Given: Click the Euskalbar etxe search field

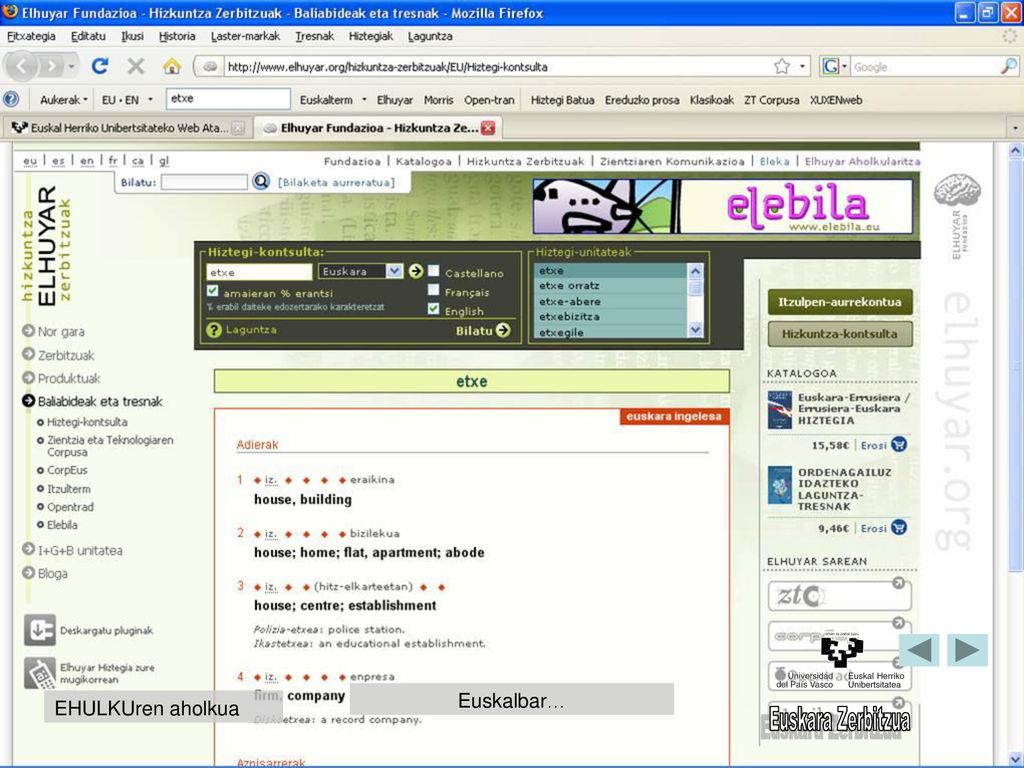Looking at the screenshot, I should (x=228, y=99).
